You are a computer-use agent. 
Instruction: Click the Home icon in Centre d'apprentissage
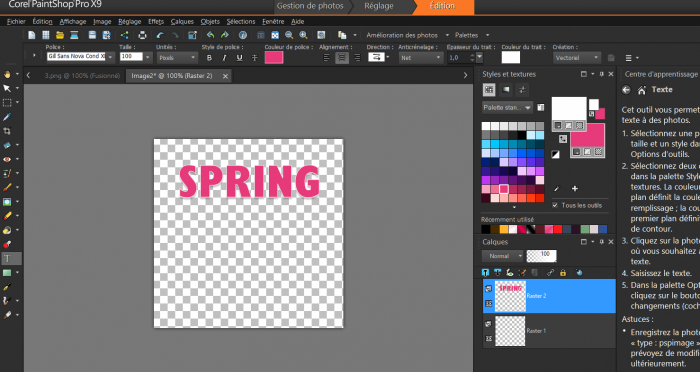click(642, 90)
